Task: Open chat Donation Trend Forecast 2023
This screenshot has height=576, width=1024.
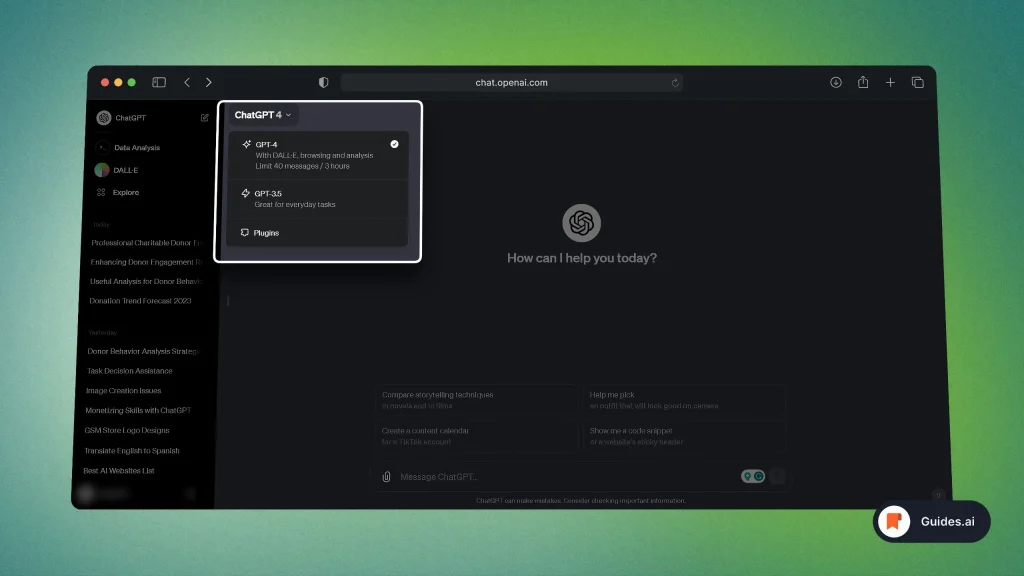Action: pos(140,301)
